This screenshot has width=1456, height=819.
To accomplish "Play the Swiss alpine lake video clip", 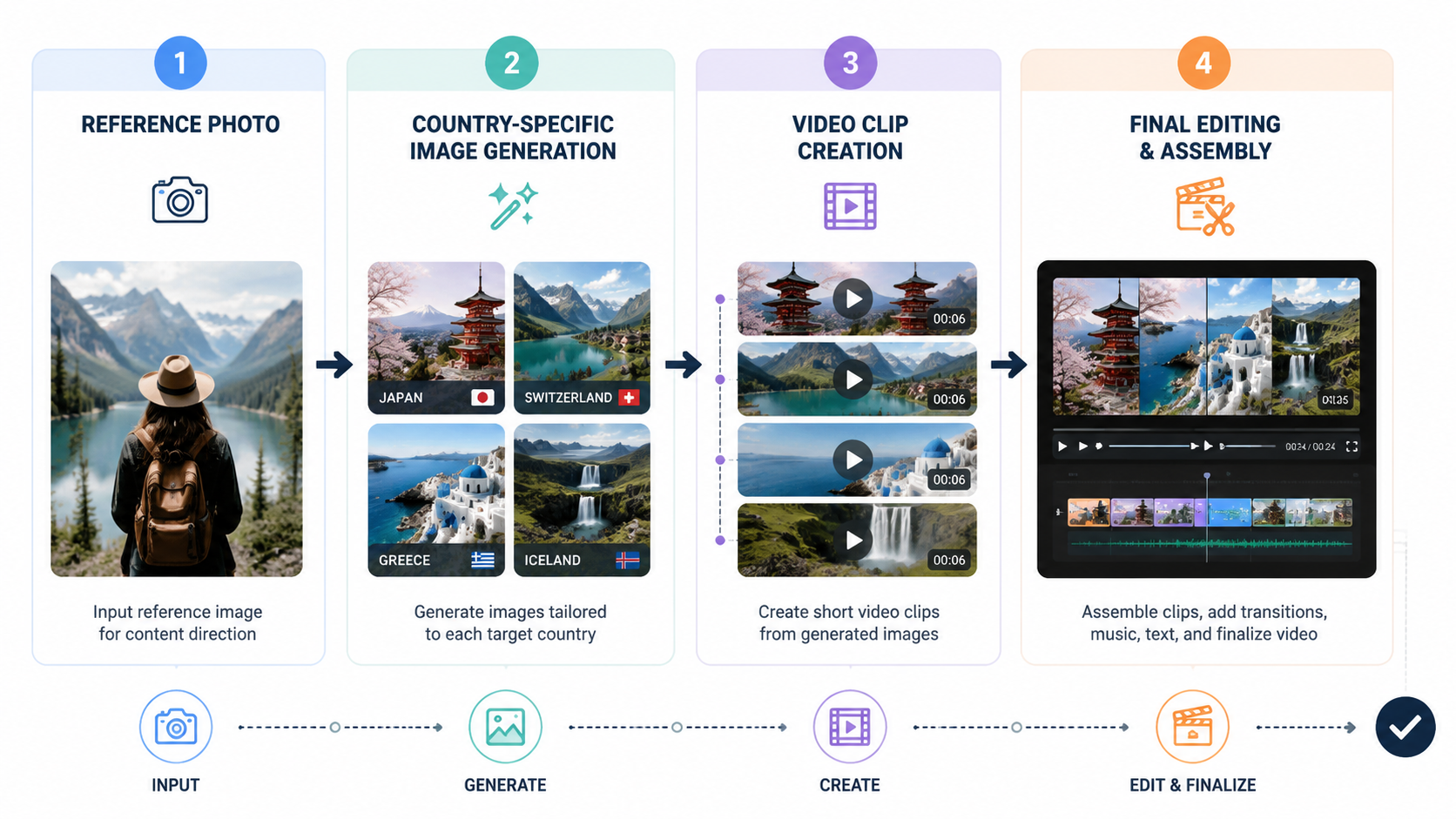I will tap(853, 379).
